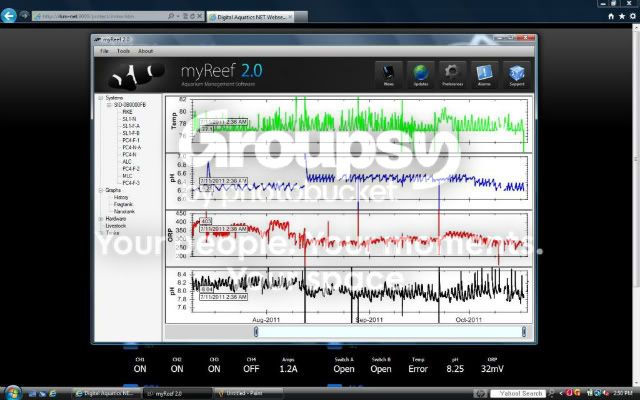Click the left handle of the timeline range slider
The image size is (640, 400).
tap(256, 331)
